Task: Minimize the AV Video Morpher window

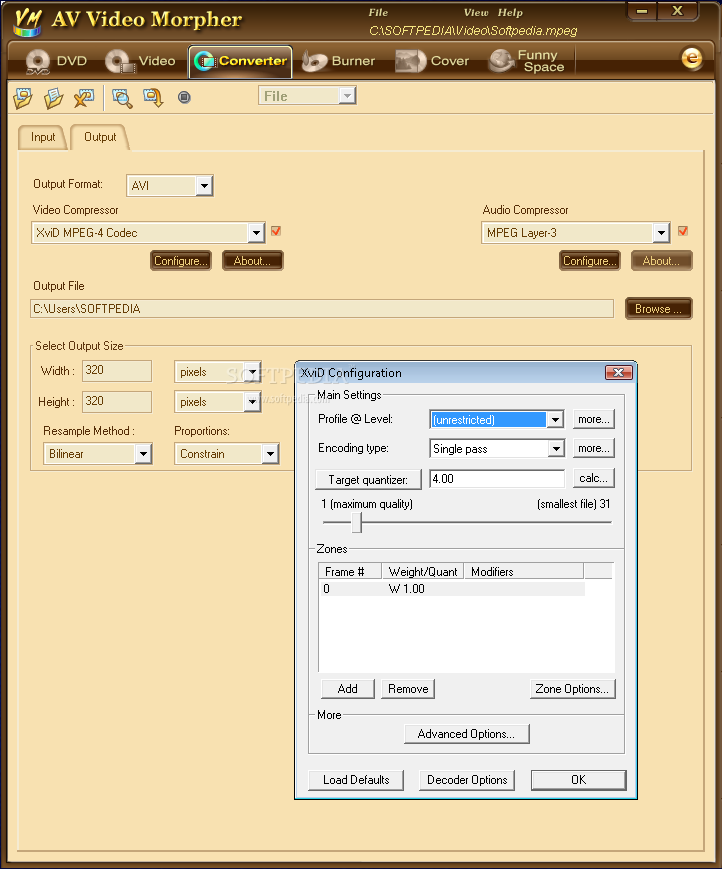Action: (x=642, y=11)
